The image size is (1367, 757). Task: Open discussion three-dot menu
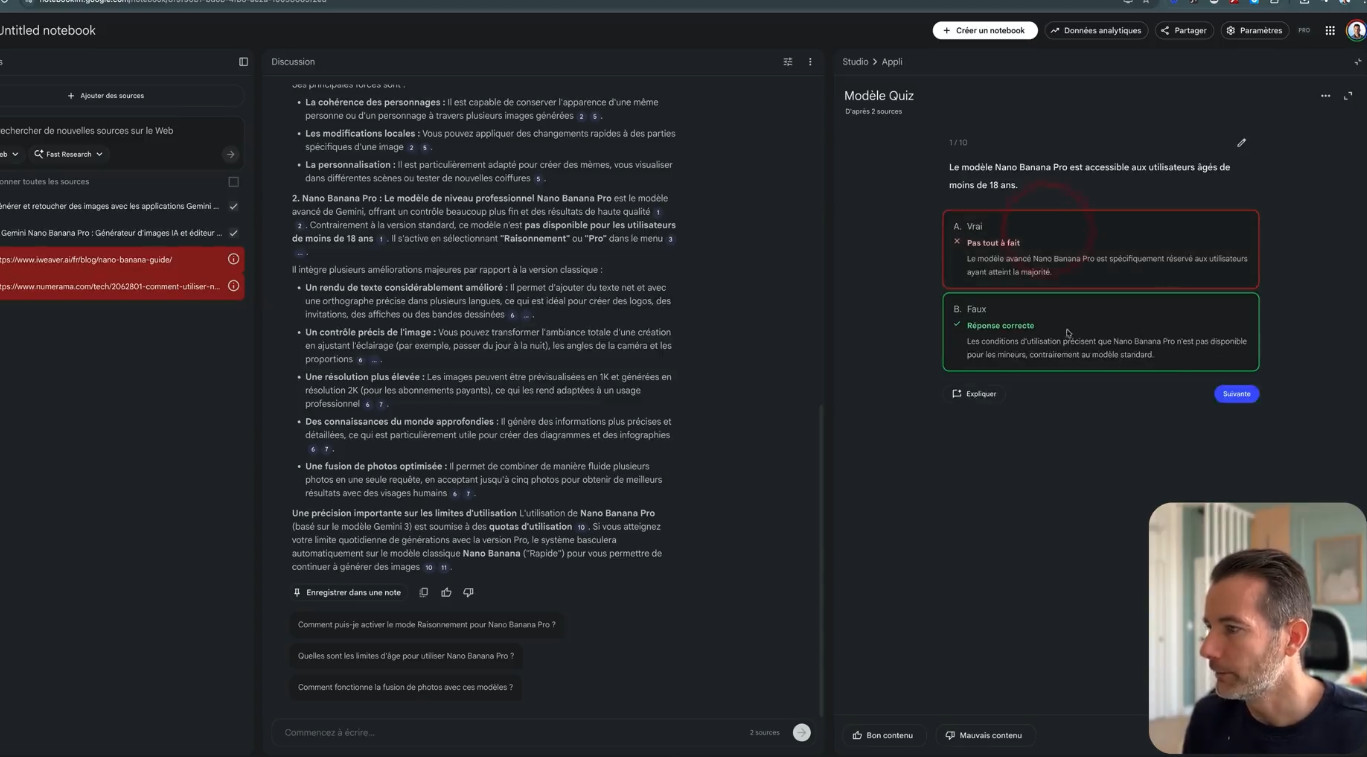(x=810, y=62)
